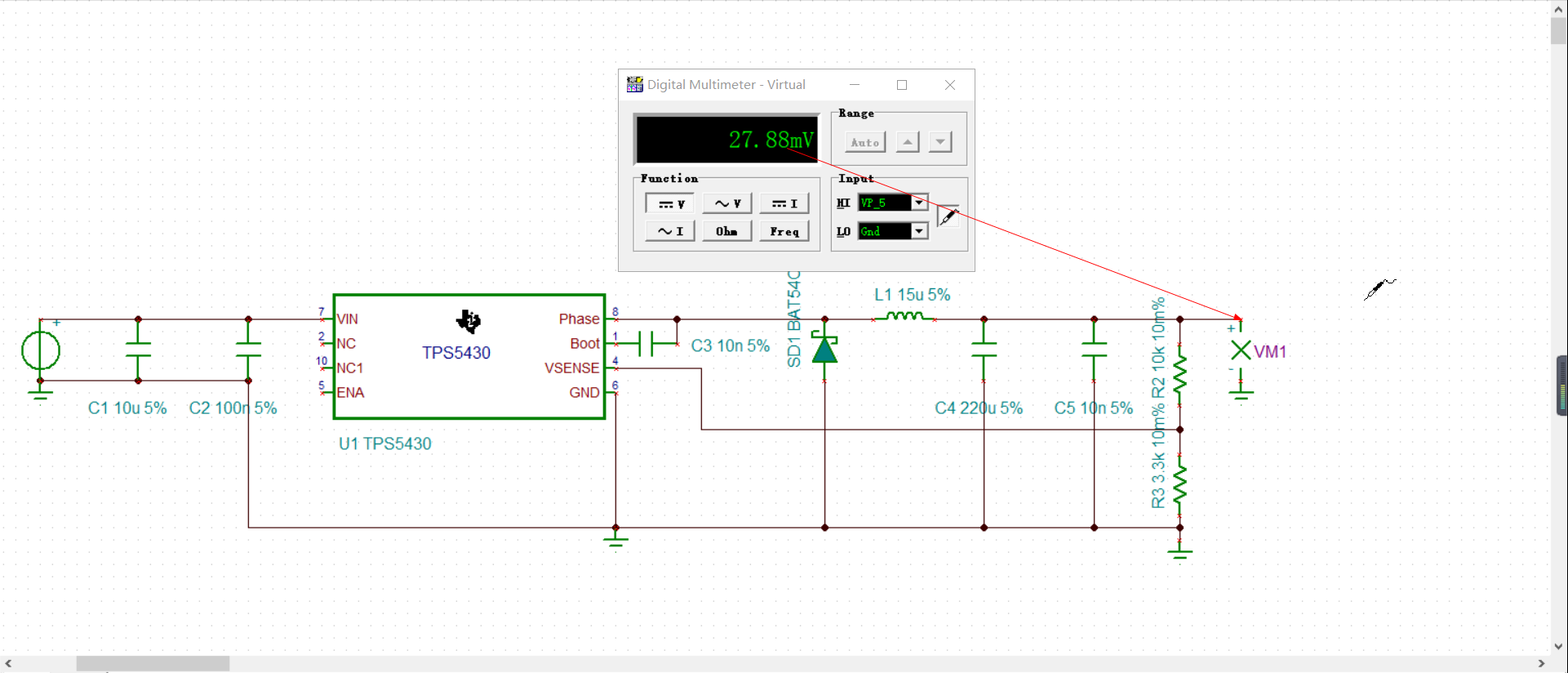Screen dimensions: 1568x673
Task: Click the Phase pin label
Action: coord(579,319)
